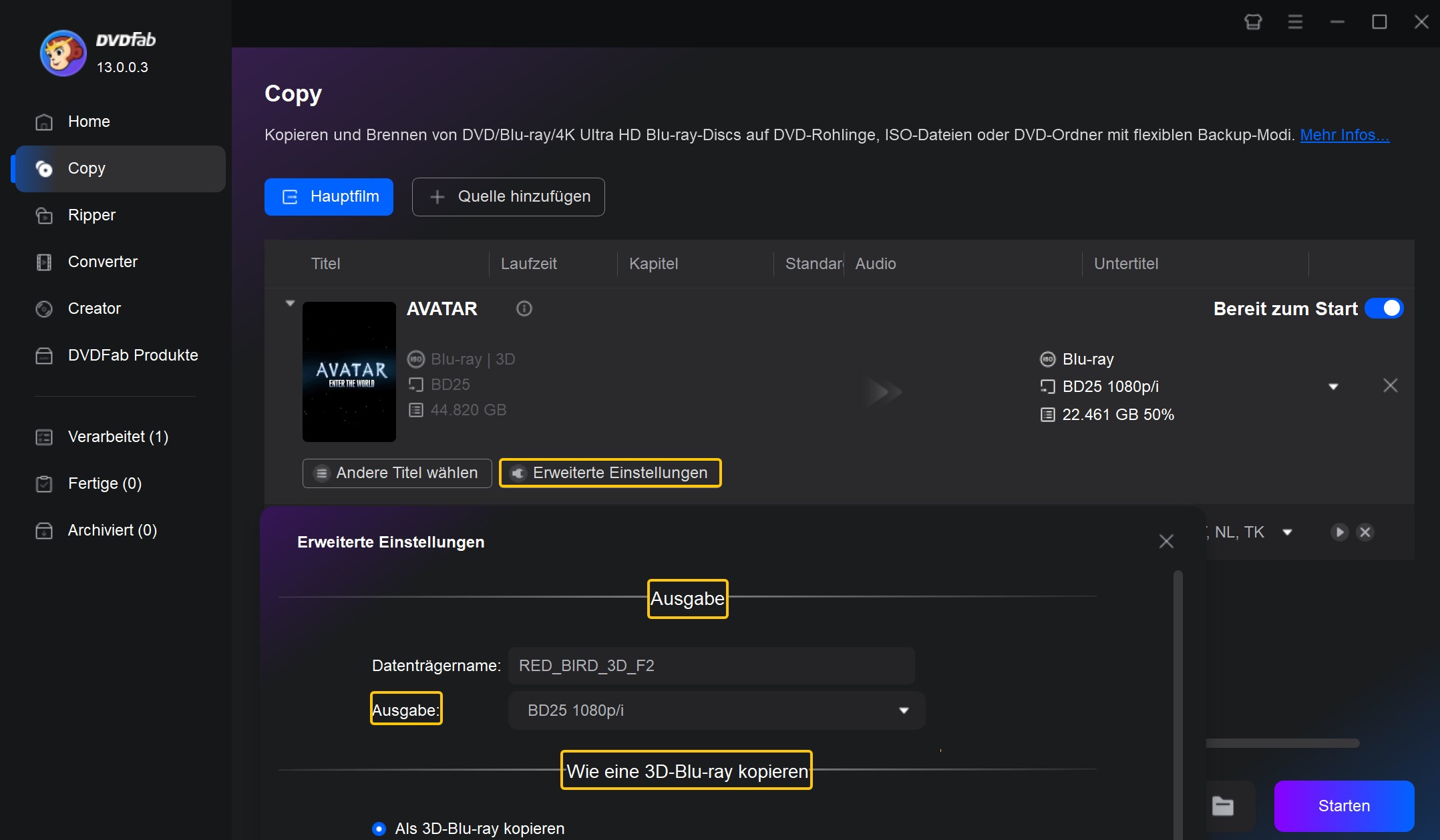Select Hauptfilm tab button
Viewport: 1440px width, 840px height.
330,196
